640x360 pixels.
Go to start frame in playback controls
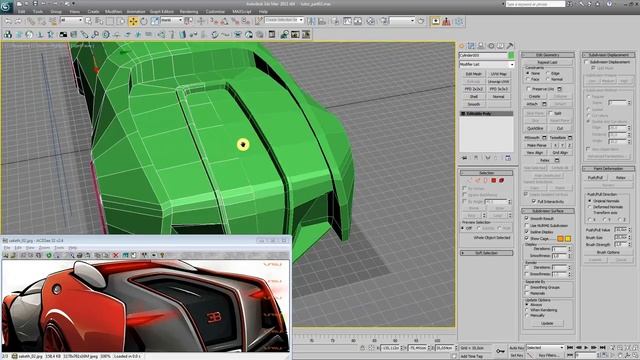[570, 347]
